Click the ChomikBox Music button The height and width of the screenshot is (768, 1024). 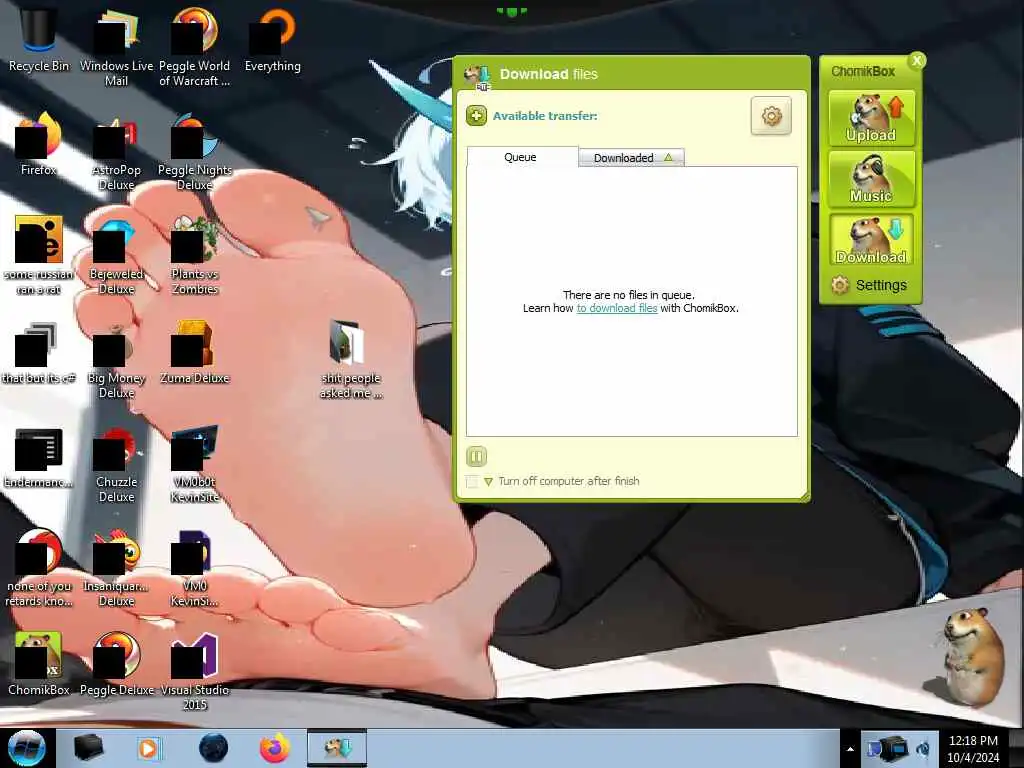(x=871, y=179)
